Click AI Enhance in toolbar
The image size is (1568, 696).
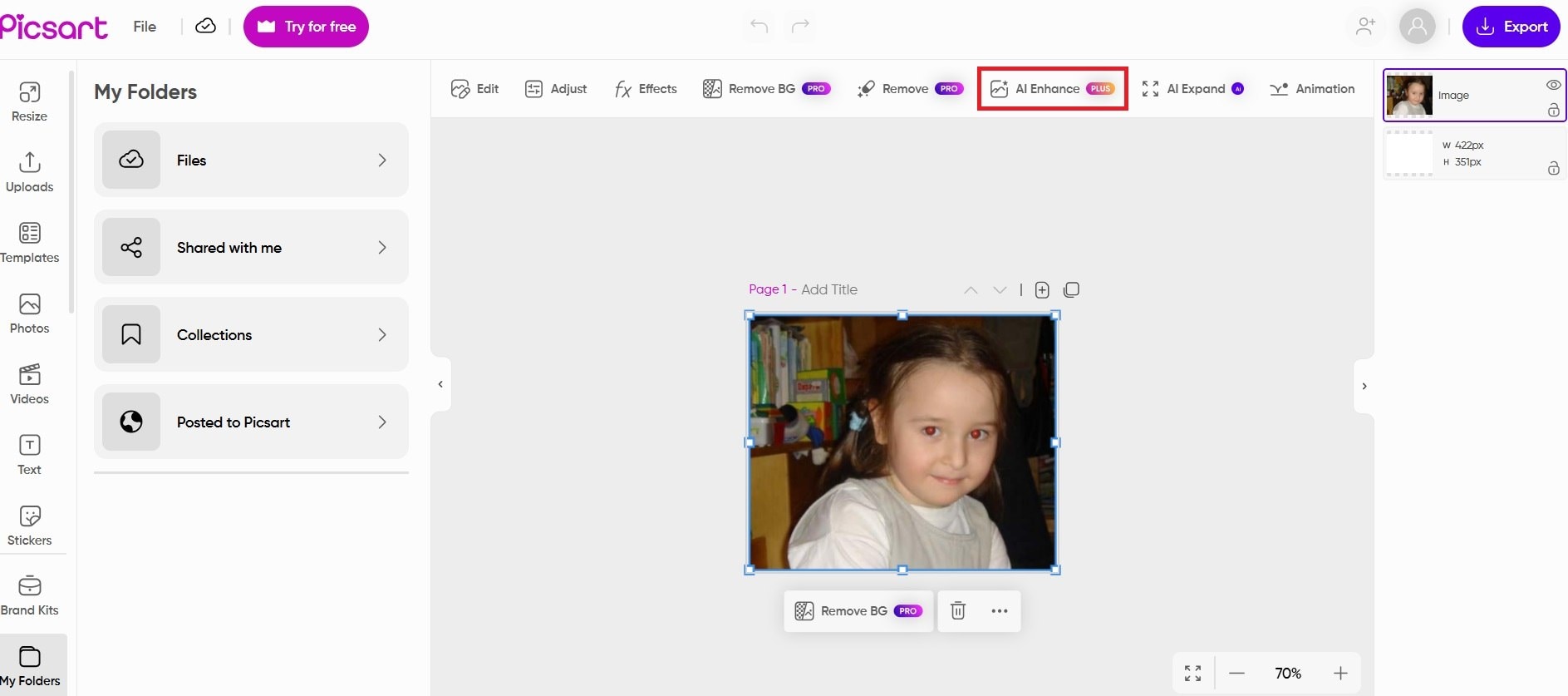(x=1052, y=89)
